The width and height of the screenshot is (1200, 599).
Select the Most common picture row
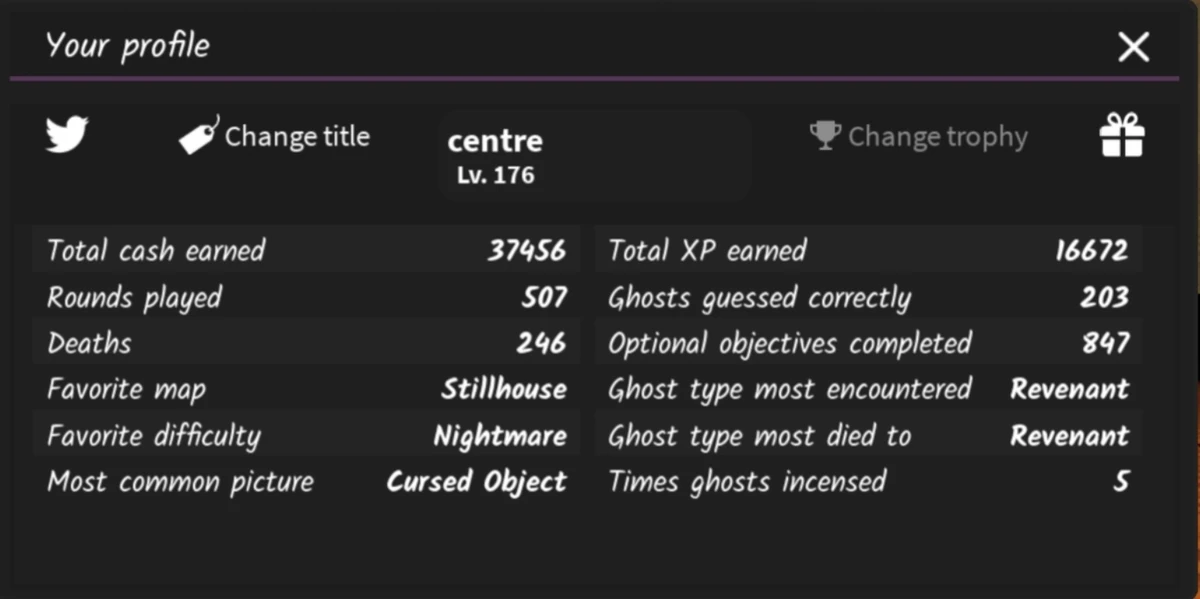306,482
